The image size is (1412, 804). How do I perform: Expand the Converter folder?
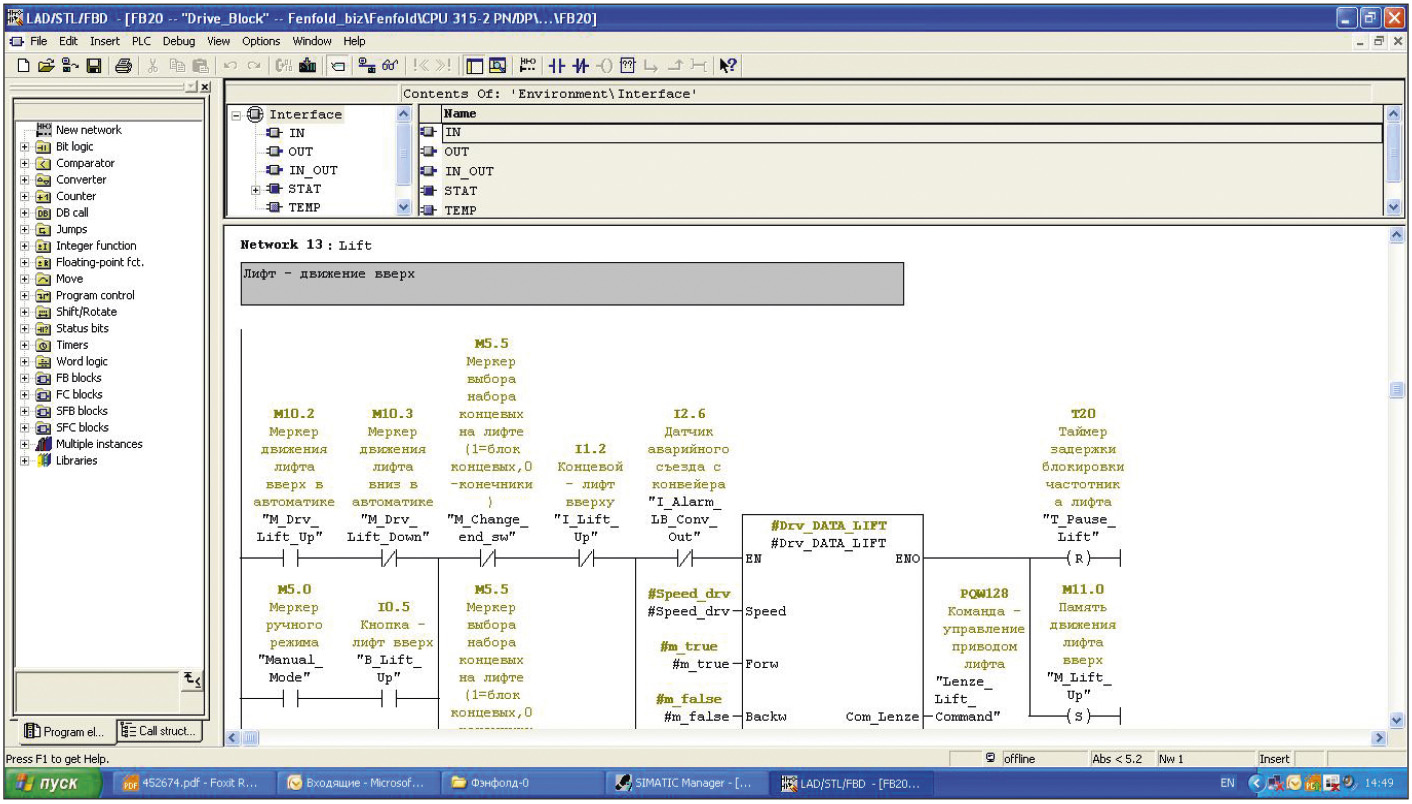coord(24,180)
